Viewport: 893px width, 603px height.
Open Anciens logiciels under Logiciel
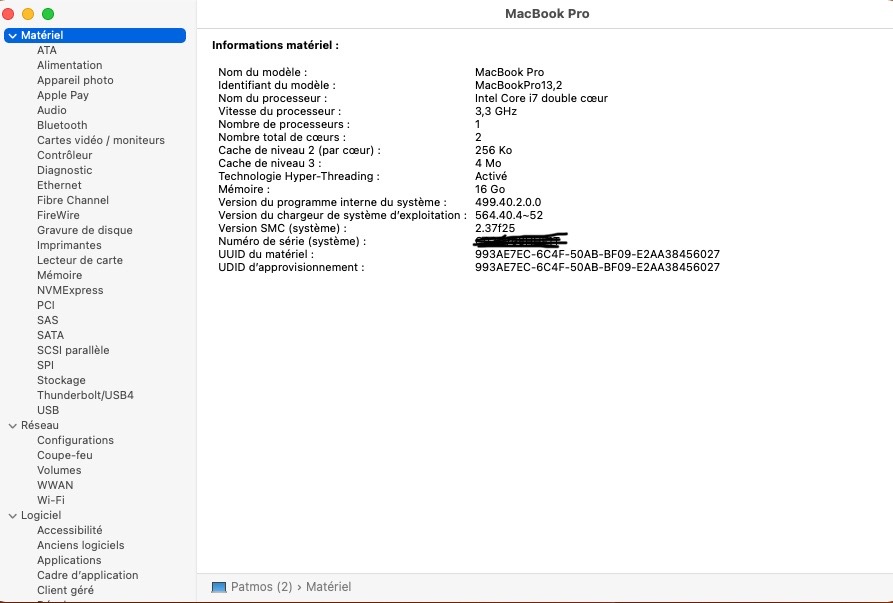tap(80, 545)
